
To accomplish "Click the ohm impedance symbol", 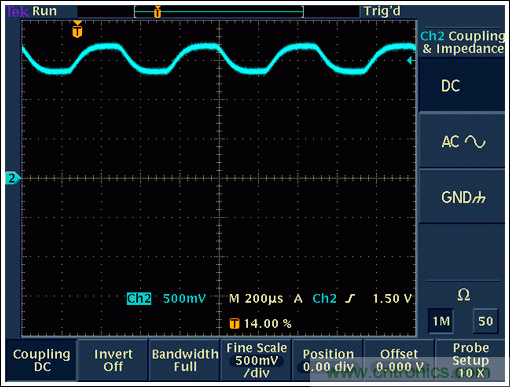I will click(x=464, y=295).
